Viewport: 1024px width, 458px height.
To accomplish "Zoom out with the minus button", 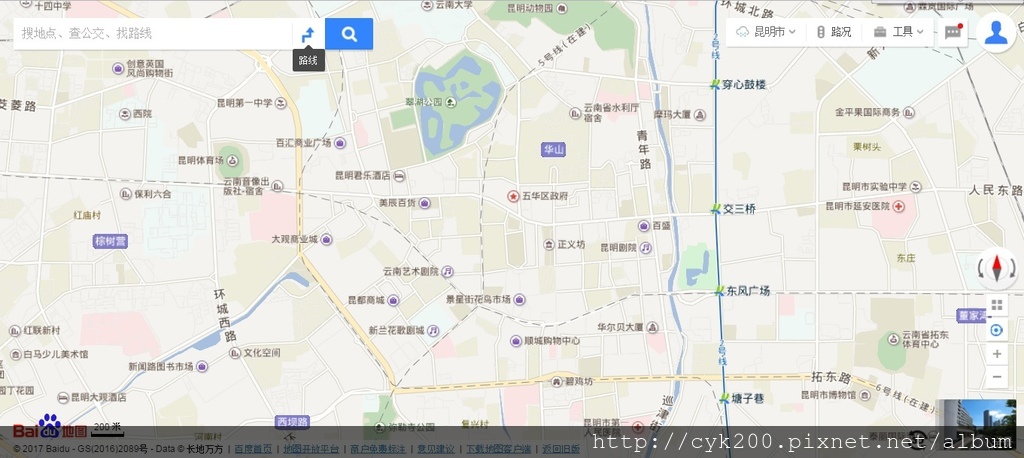I will coord(997,377).
